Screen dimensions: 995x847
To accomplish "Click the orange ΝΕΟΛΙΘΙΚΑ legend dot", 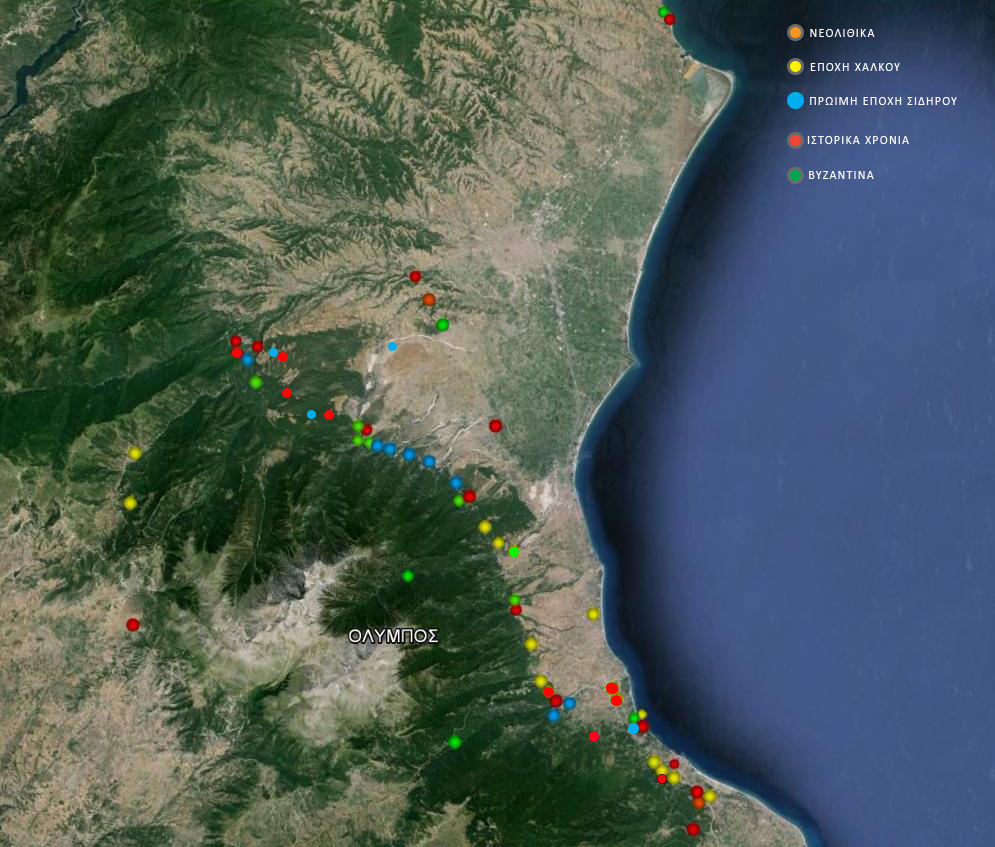I will coord(795,33).
